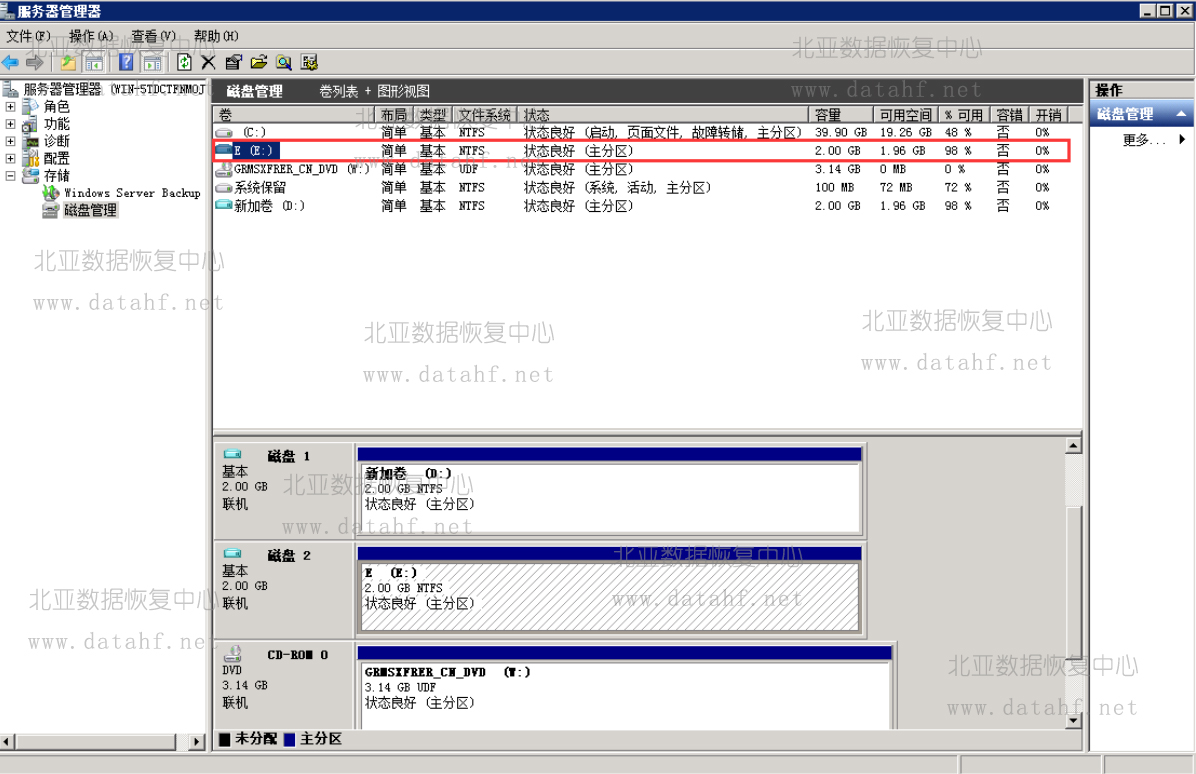Click the 磁盘管理 tree node icon
The height and width of the screenshot is (774, 1196).
pyautogui.click(x=50, y=210)
